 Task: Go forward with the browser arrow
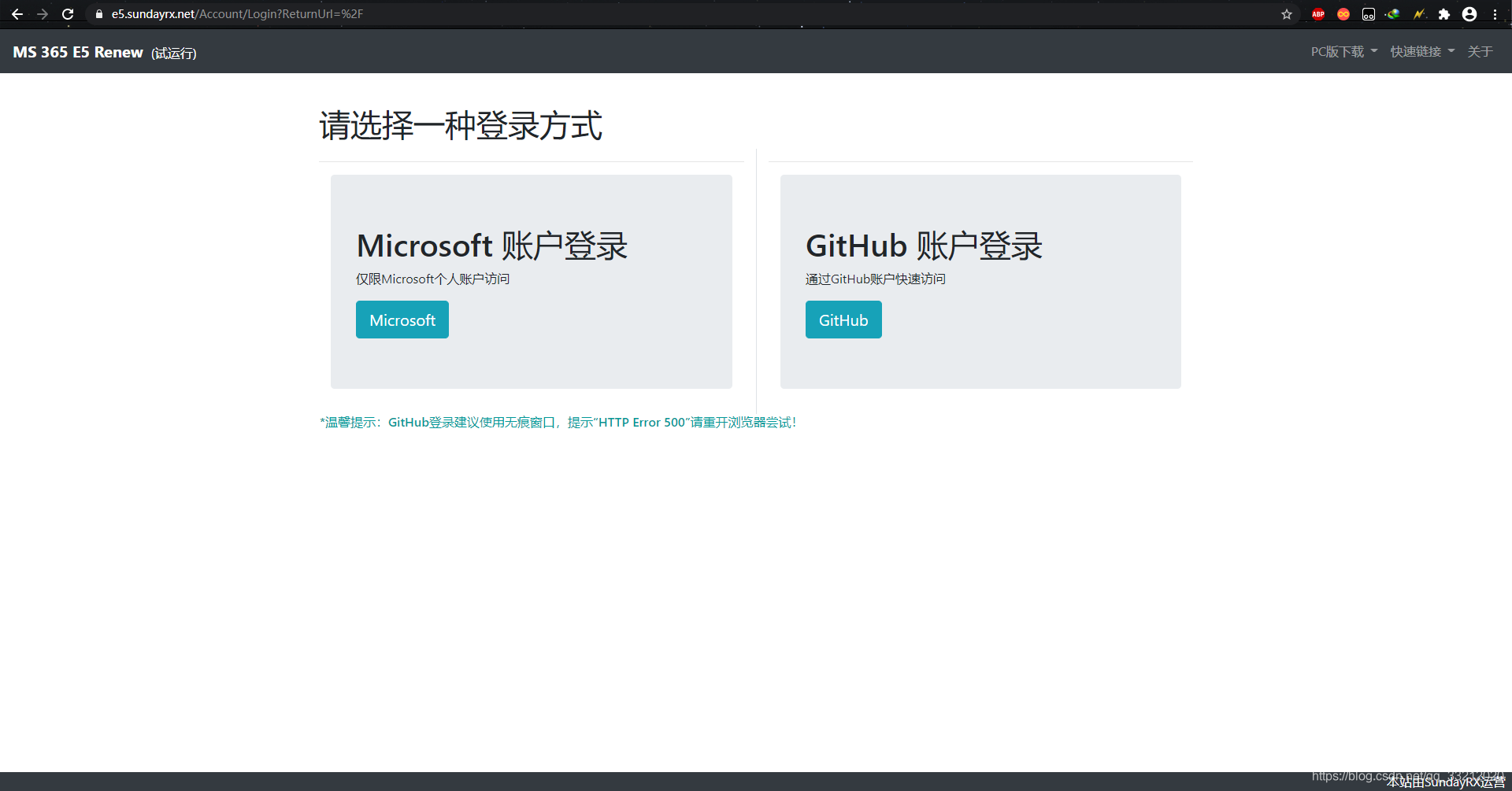43,14
